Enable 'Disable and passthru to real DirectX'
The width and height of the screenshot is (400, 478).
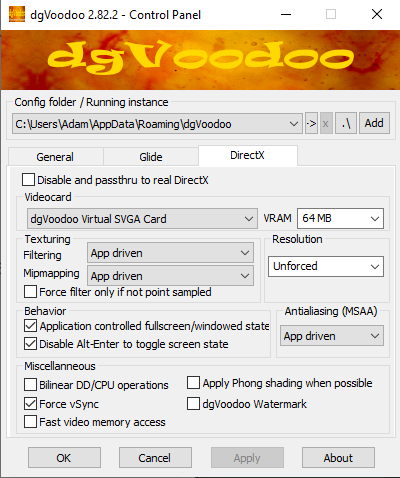coord(28,180)
